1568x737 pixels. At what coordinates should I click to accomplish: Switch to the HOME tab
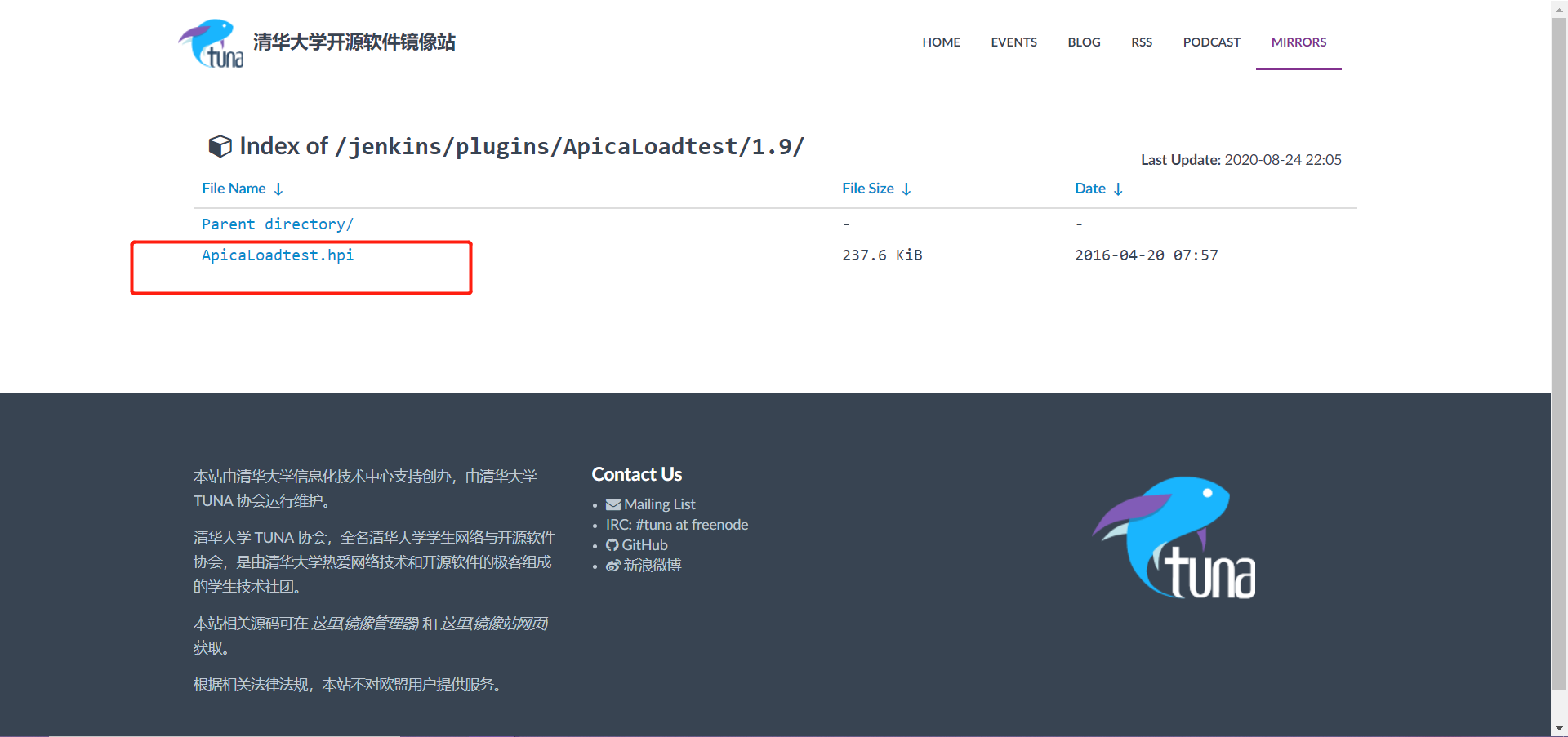[941, 42]
